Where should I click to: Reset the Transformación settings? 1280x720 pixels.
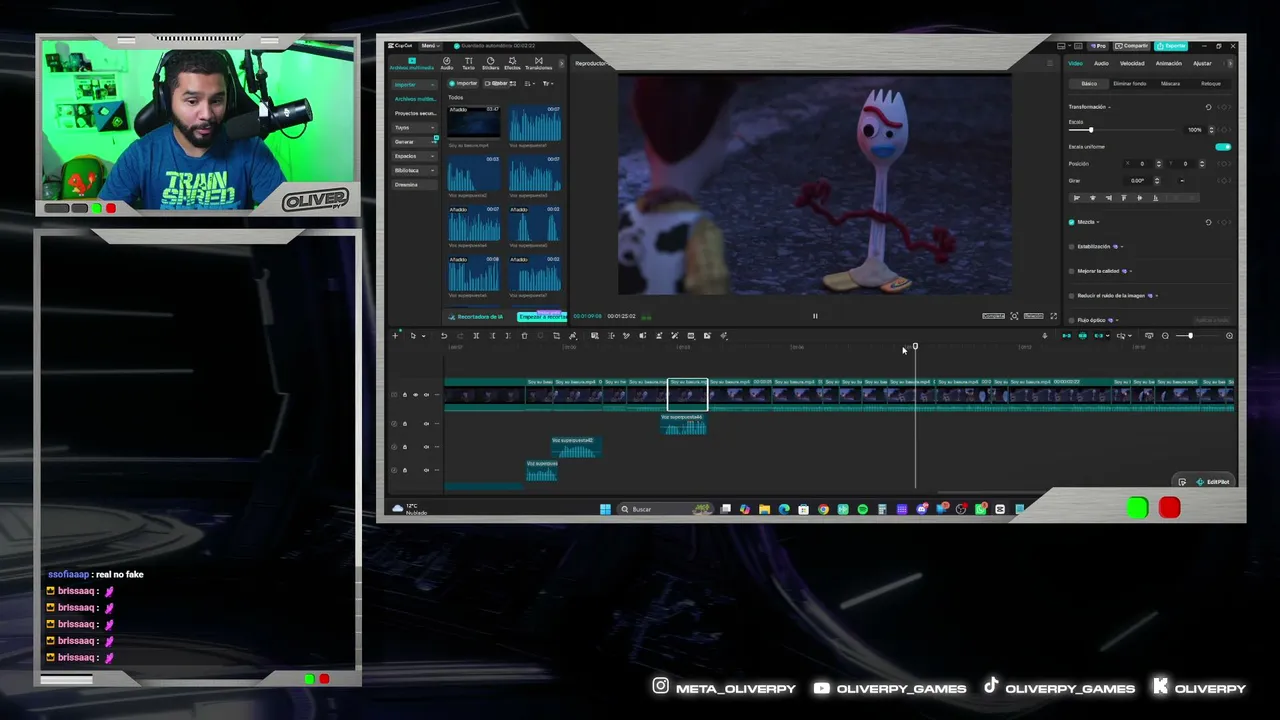(1208, 107)
